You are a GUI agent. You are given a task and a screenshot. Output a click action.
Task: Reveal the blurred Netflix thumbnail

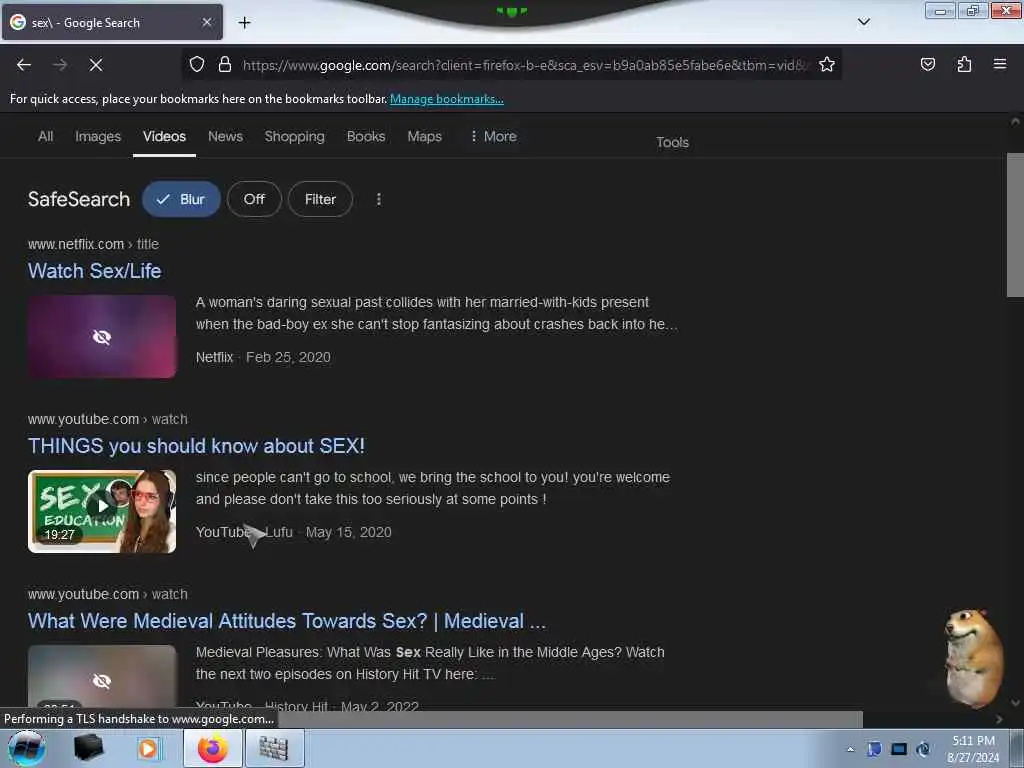(x=102, y=336)
